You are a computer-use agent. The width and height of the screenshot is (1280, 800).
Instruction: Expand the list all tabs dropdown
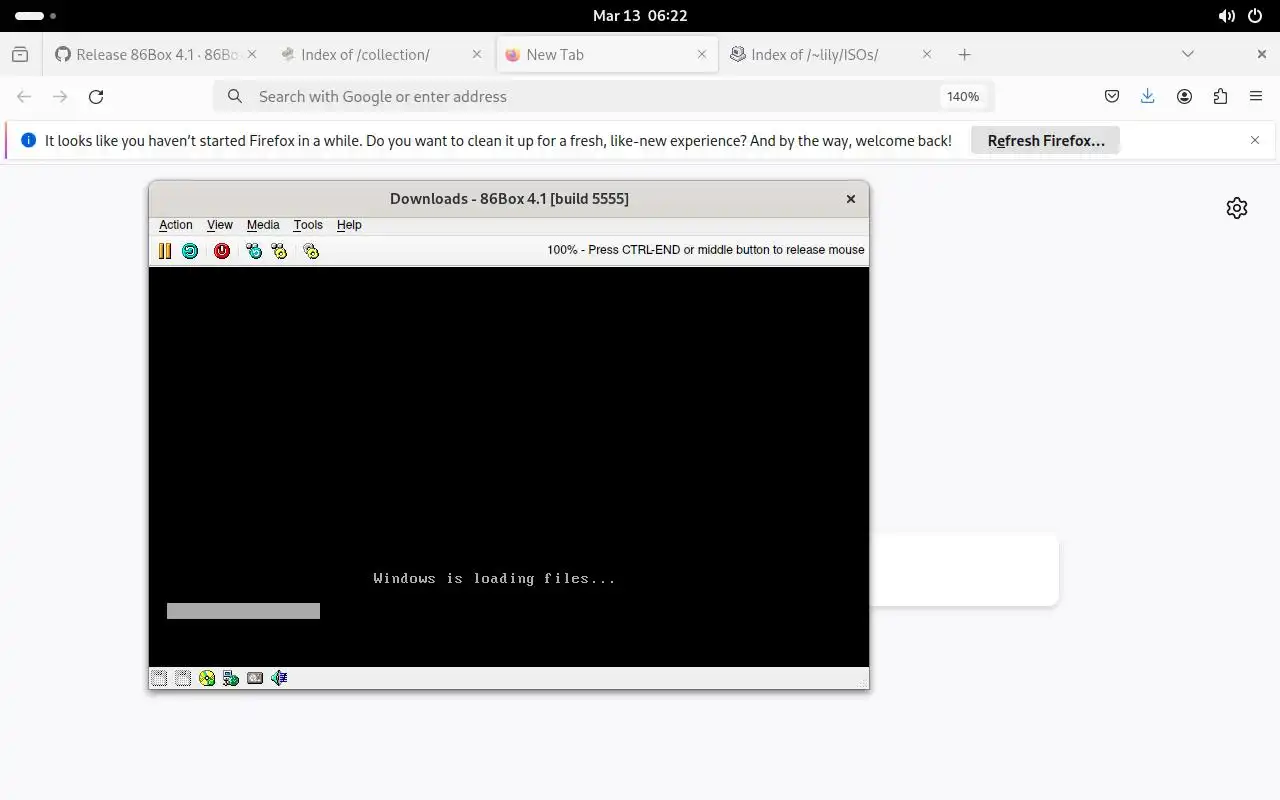pyautogui.click(x=1188, y=55)
